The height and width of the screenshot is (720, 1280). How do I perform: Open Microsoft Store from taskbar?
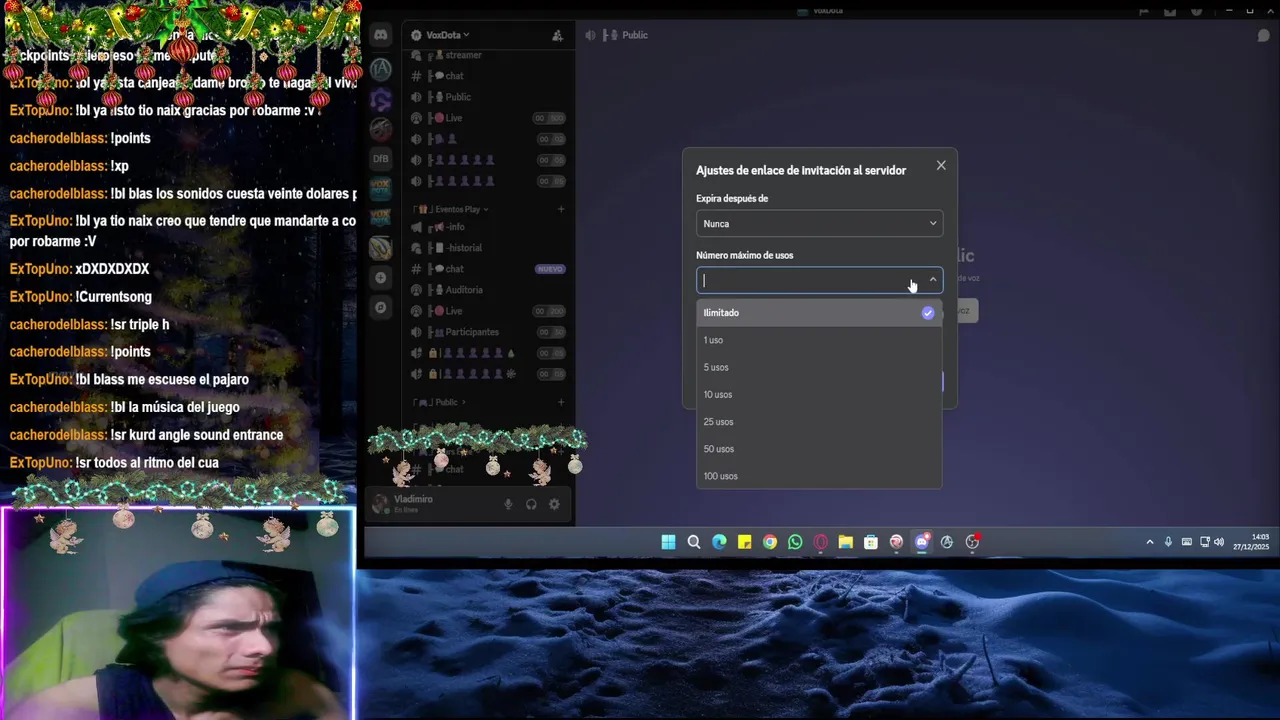[871, 542]
